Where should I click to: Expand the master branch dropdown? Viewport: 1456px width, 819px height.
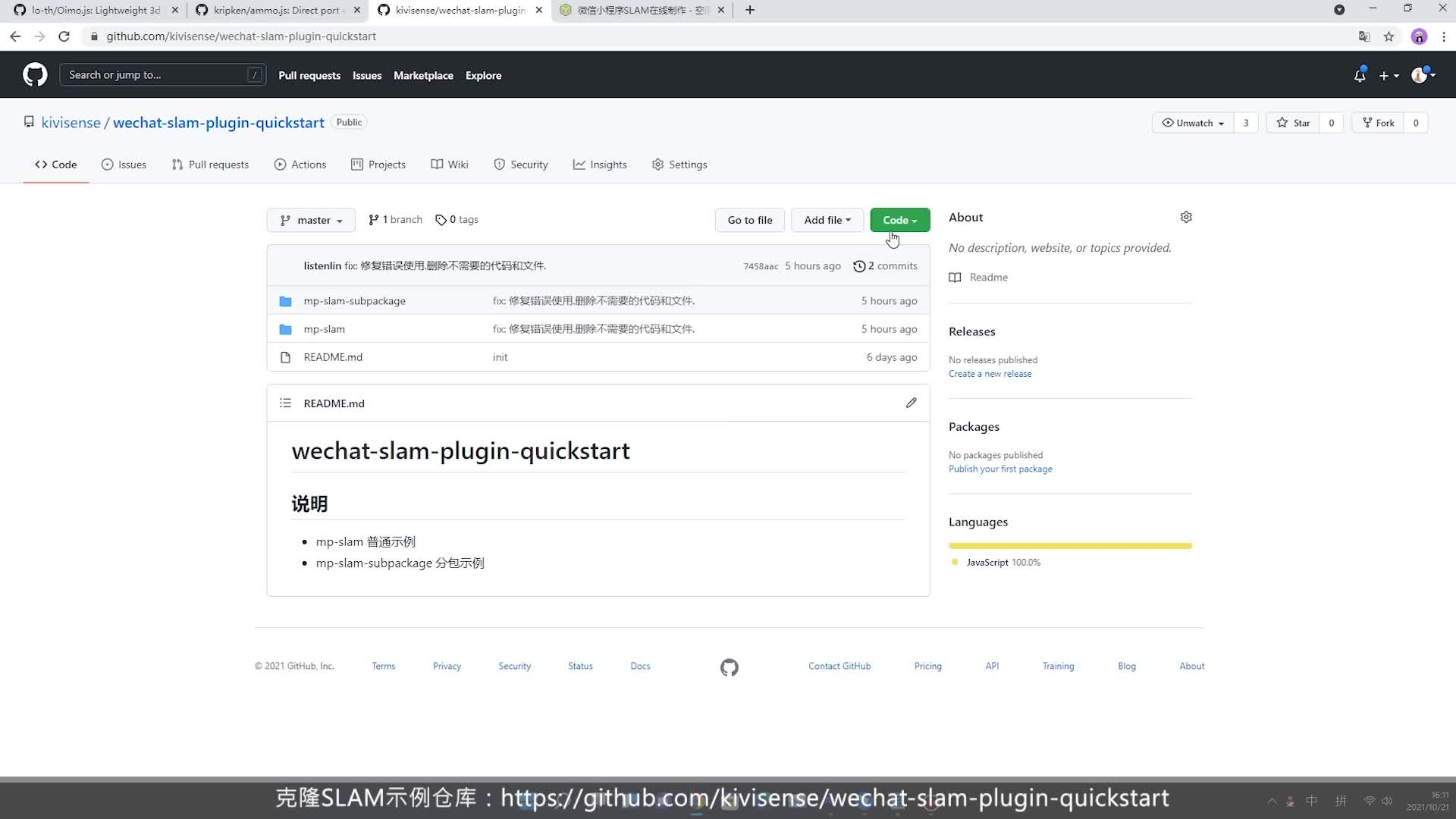pos(311,220)
